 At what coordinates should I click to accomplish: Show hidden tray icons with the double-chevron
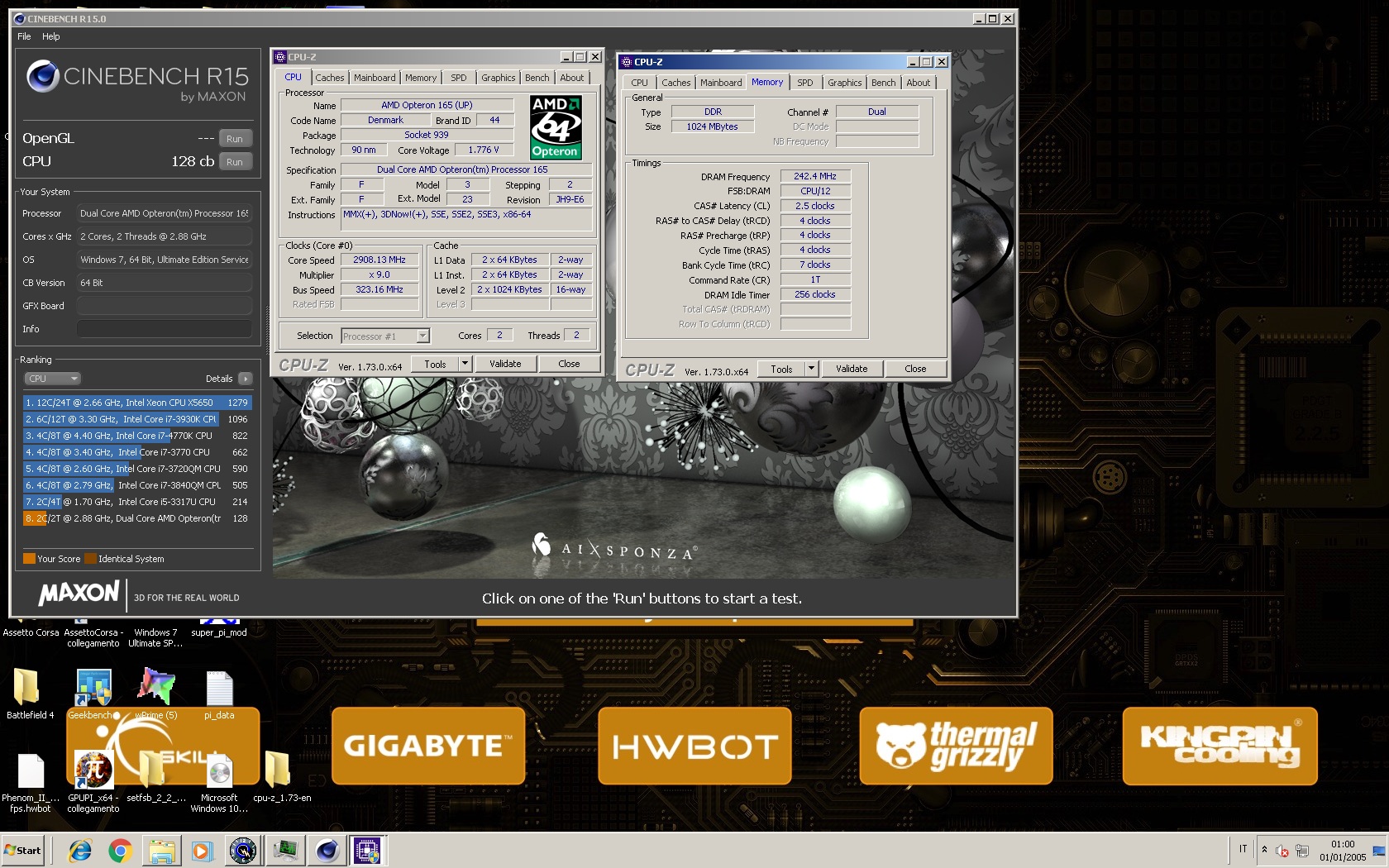1264,850
